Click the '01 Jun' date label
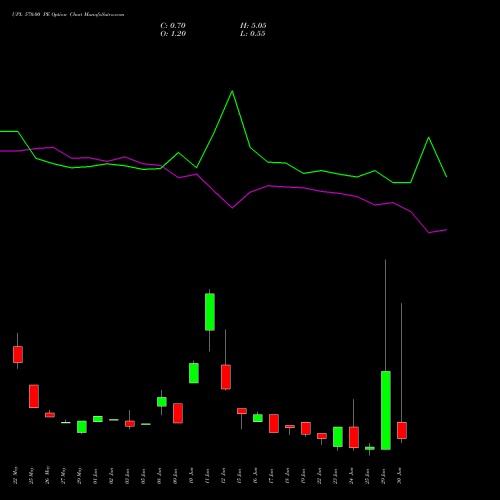Image resolution: width=500 pixels, height=500 pixels. click(95, 476)
